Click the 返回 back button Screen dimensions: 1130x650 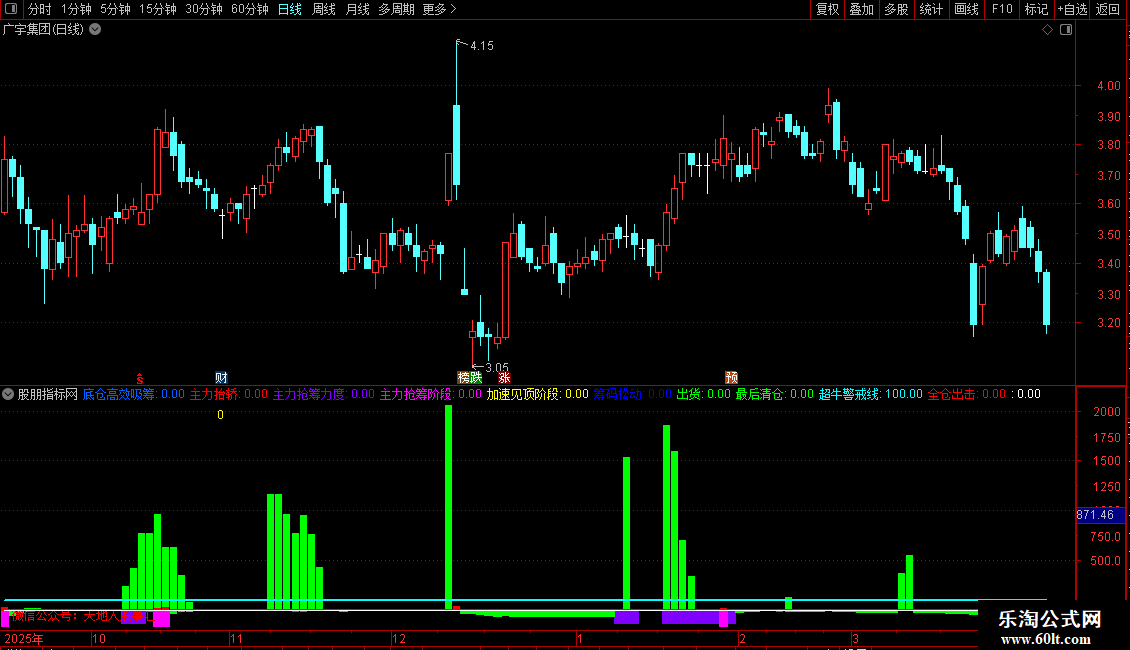(x=1108, y=9)
